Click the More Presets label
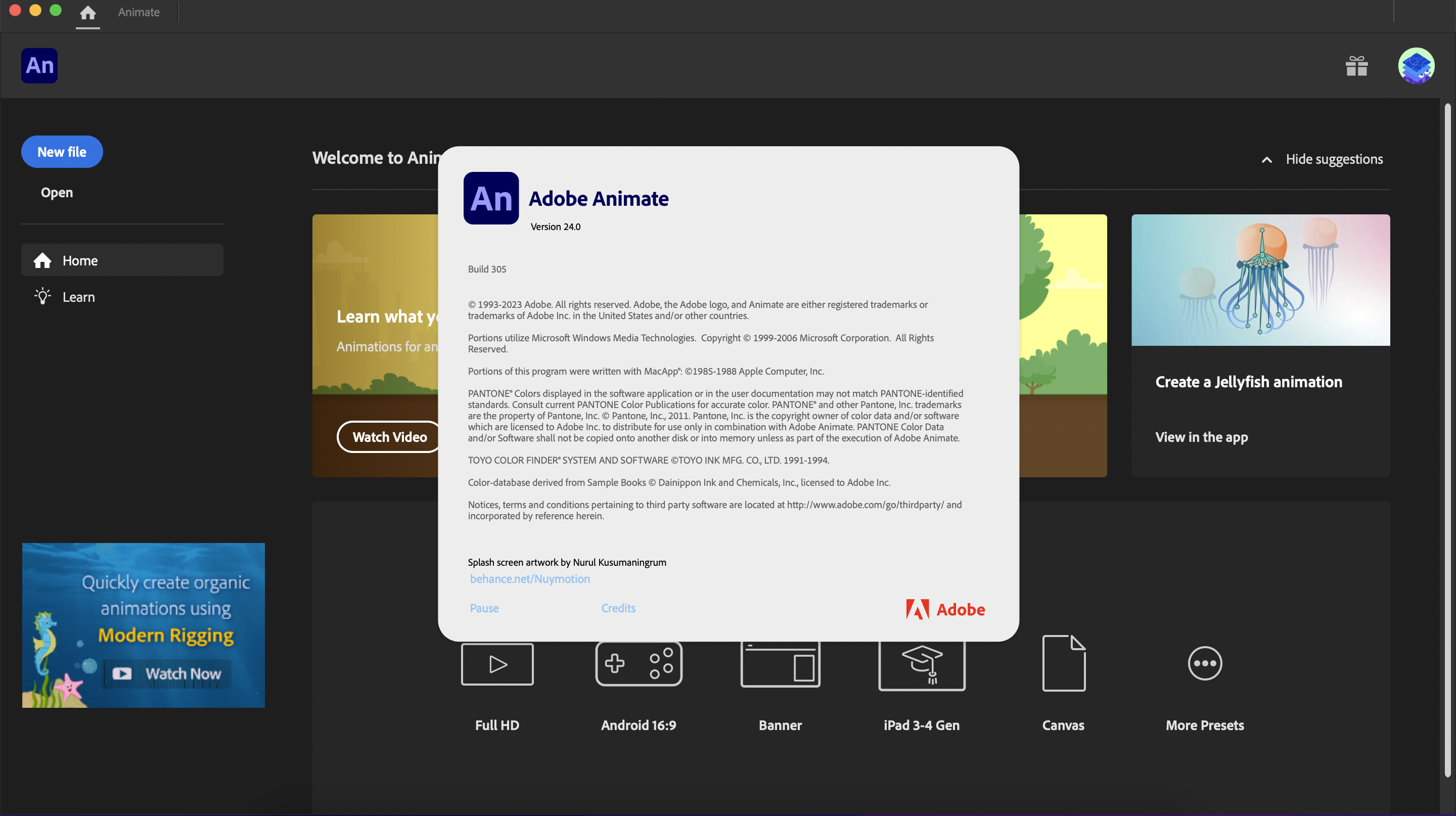Viewport: 1456px width, 816px height. point(1205,725)
